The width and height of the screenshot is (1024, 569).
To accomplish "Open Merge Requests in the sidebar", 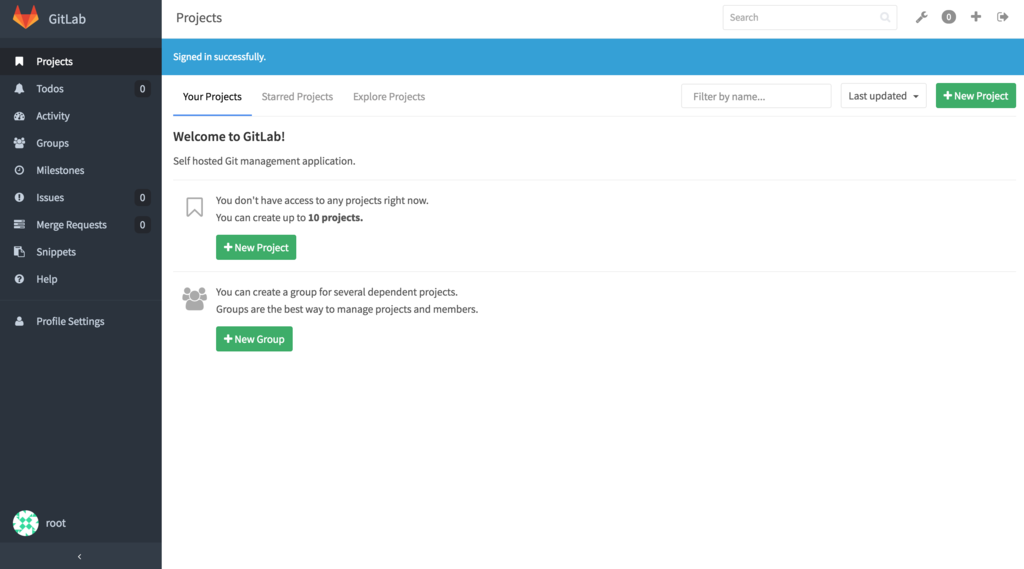I will [x=81, y=225].
